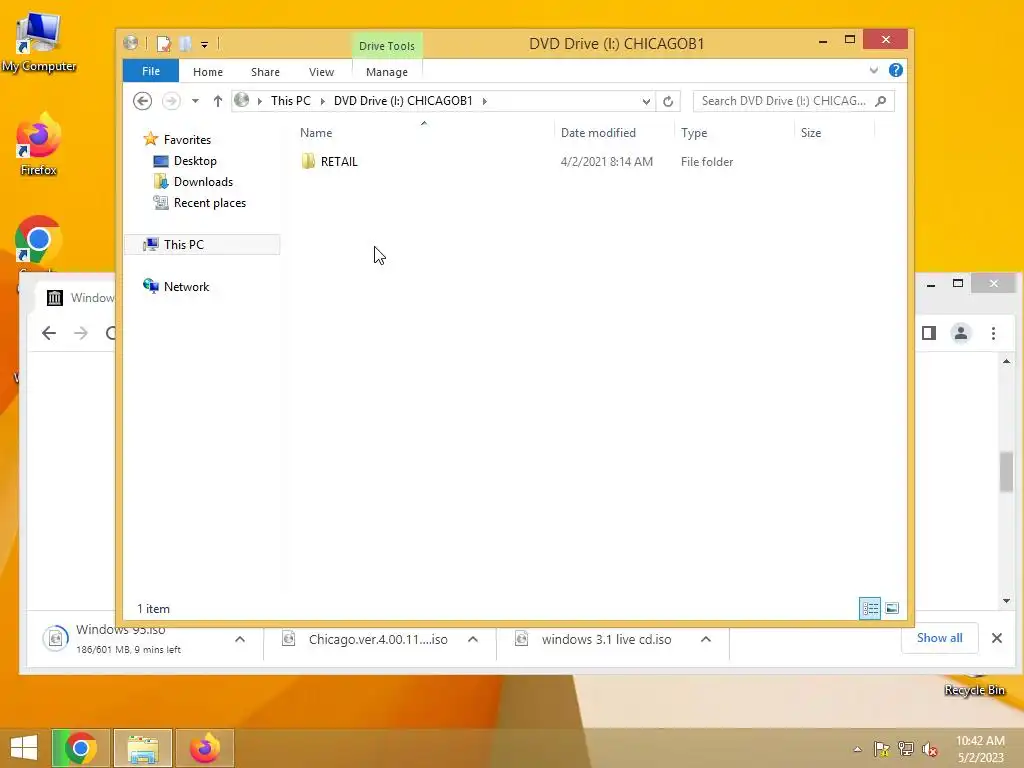1024x768 pixels.
Task: Refresh the DVD Drive folder view
Action: point(668,101)
